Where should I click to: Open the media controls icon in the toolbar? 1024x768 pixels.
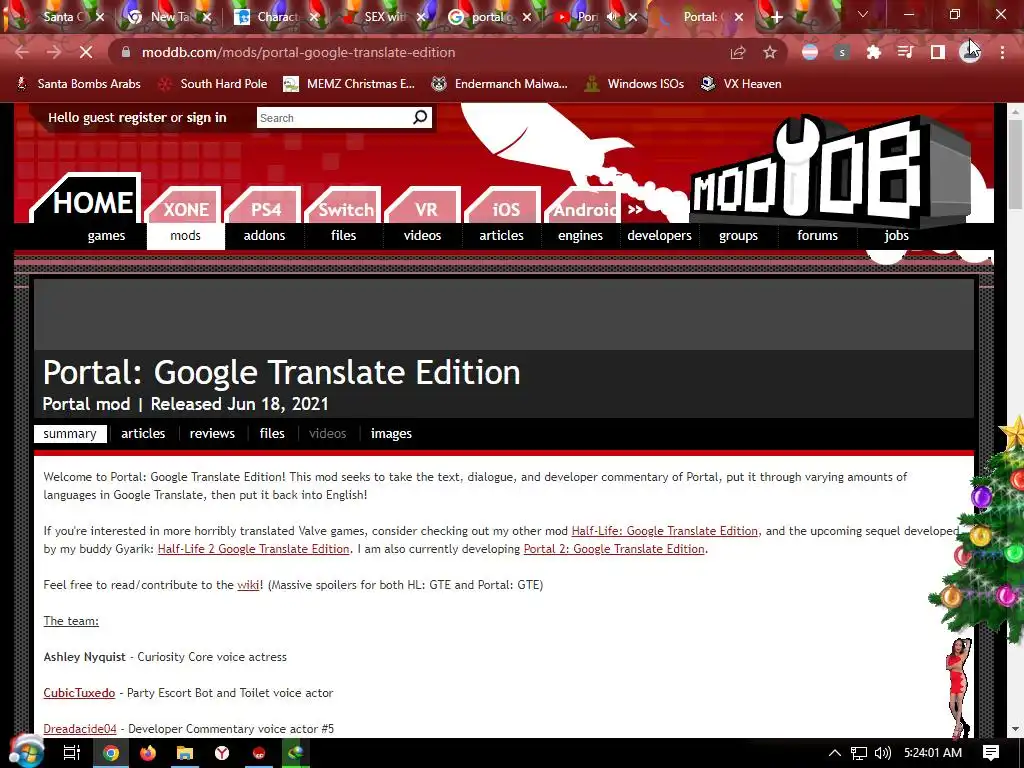point(905,52)
